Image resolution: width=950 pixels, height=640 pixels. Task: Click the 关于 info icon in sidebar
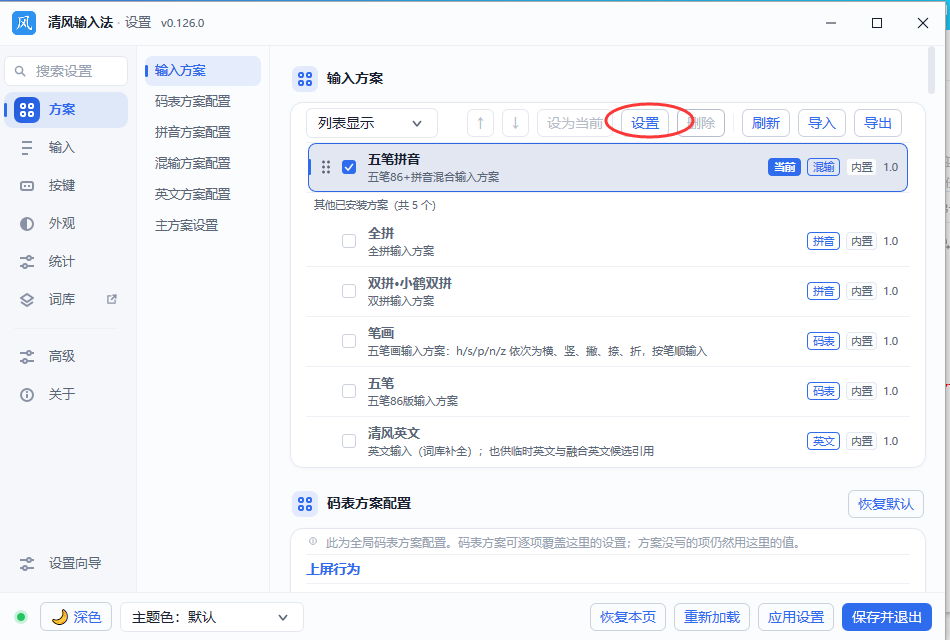(x=27, y=395)
